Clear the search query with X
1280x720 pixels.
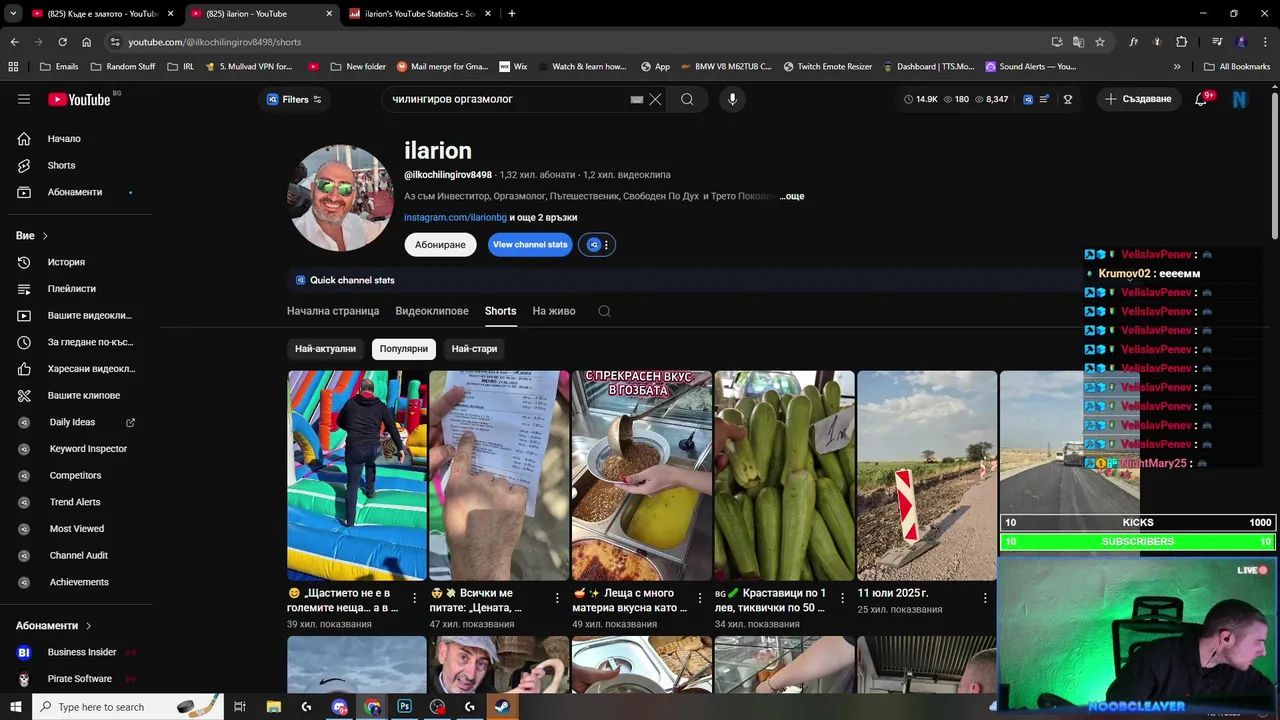tap(655, 99)
